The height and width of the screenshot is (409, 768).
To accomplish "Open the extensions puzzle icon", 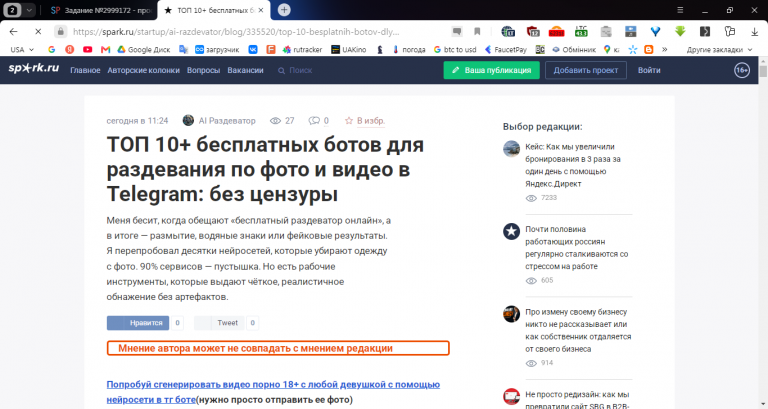I will pos(730,32).
